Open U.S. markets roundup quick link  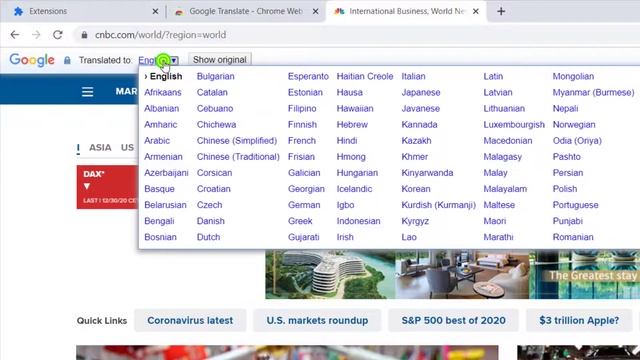point(317,320)
